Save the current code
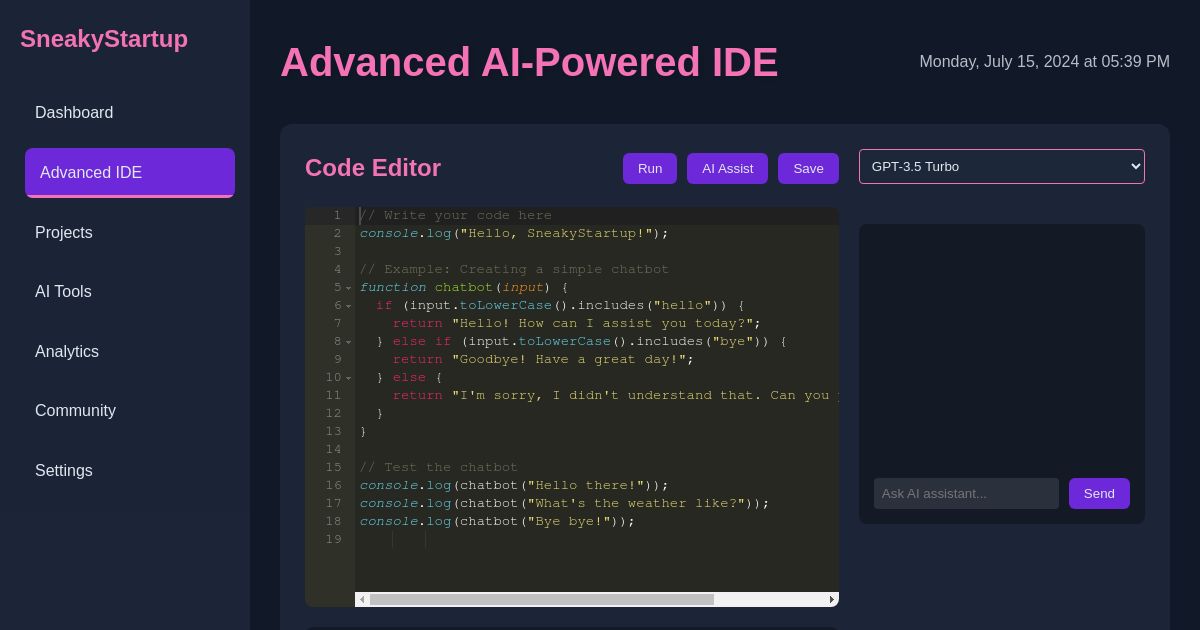 click(x=808, y=168)
